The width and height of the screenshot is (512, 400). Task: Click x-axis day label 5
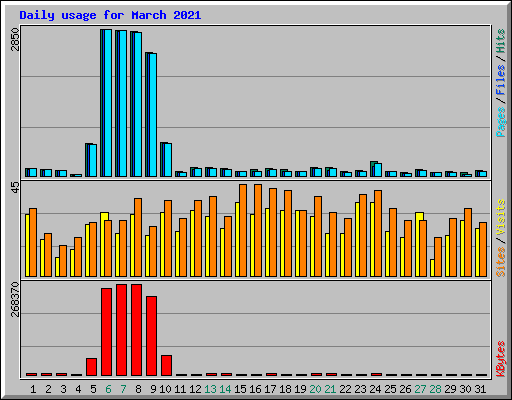tap(93, 389)
